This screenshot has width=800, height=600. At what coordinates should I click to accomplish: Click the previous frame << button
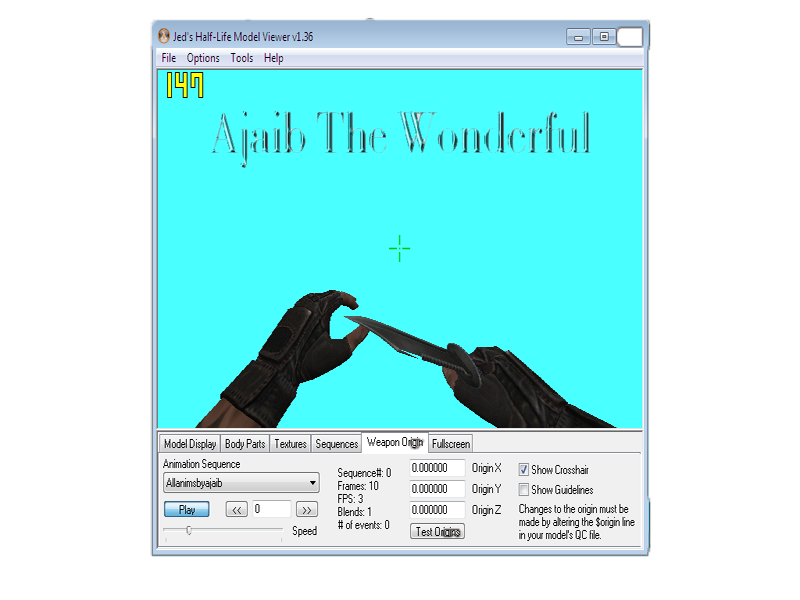237,509
